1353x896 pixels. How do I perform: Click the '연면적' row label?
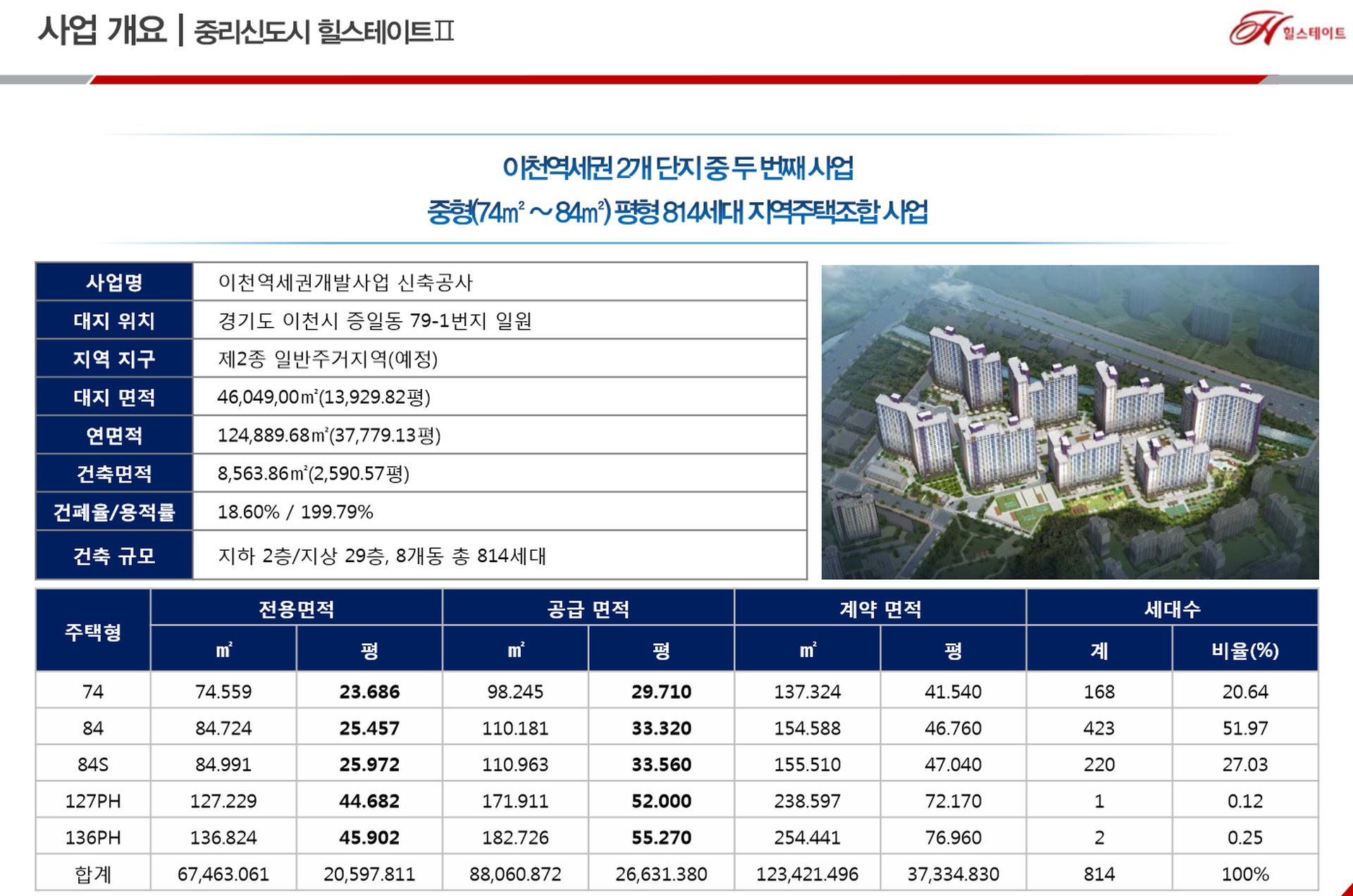click(114, 435)
